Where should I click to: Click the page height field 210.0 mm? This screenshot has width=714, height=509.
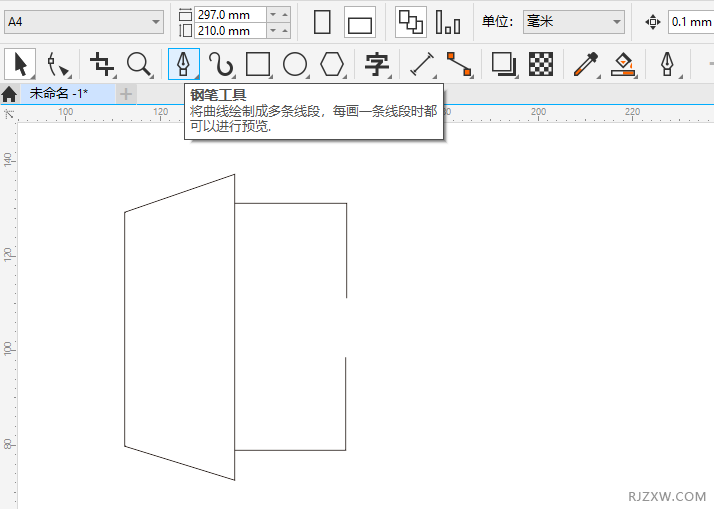[230, 31]
